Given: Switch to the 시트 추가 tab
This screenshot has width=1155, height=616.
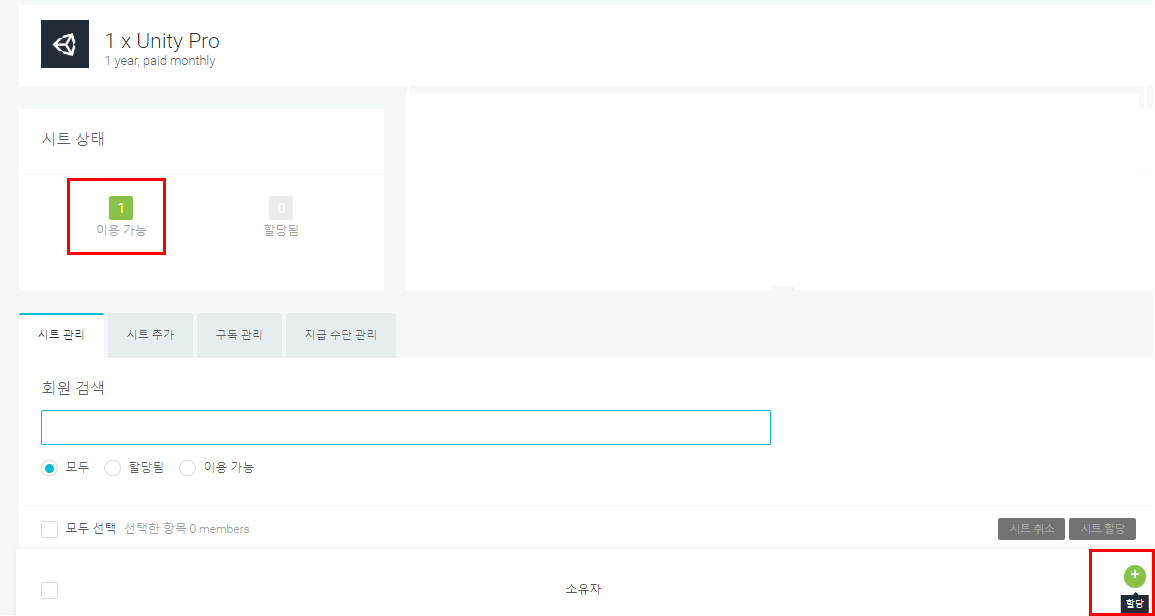Looking at the screenshot, I should pos(150,335).
